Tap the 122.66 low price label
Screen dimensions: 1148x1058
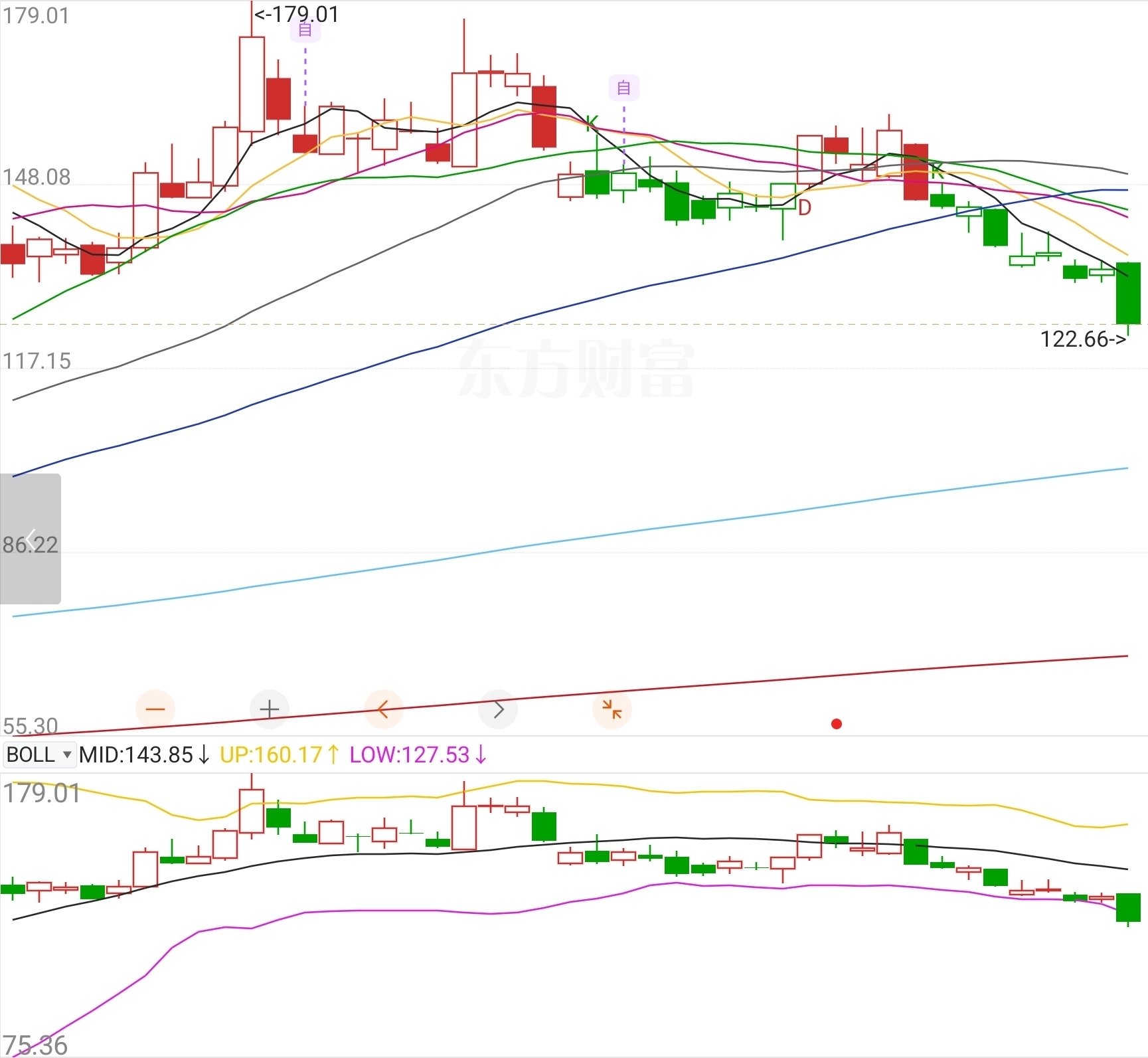tap(1084, 339)
